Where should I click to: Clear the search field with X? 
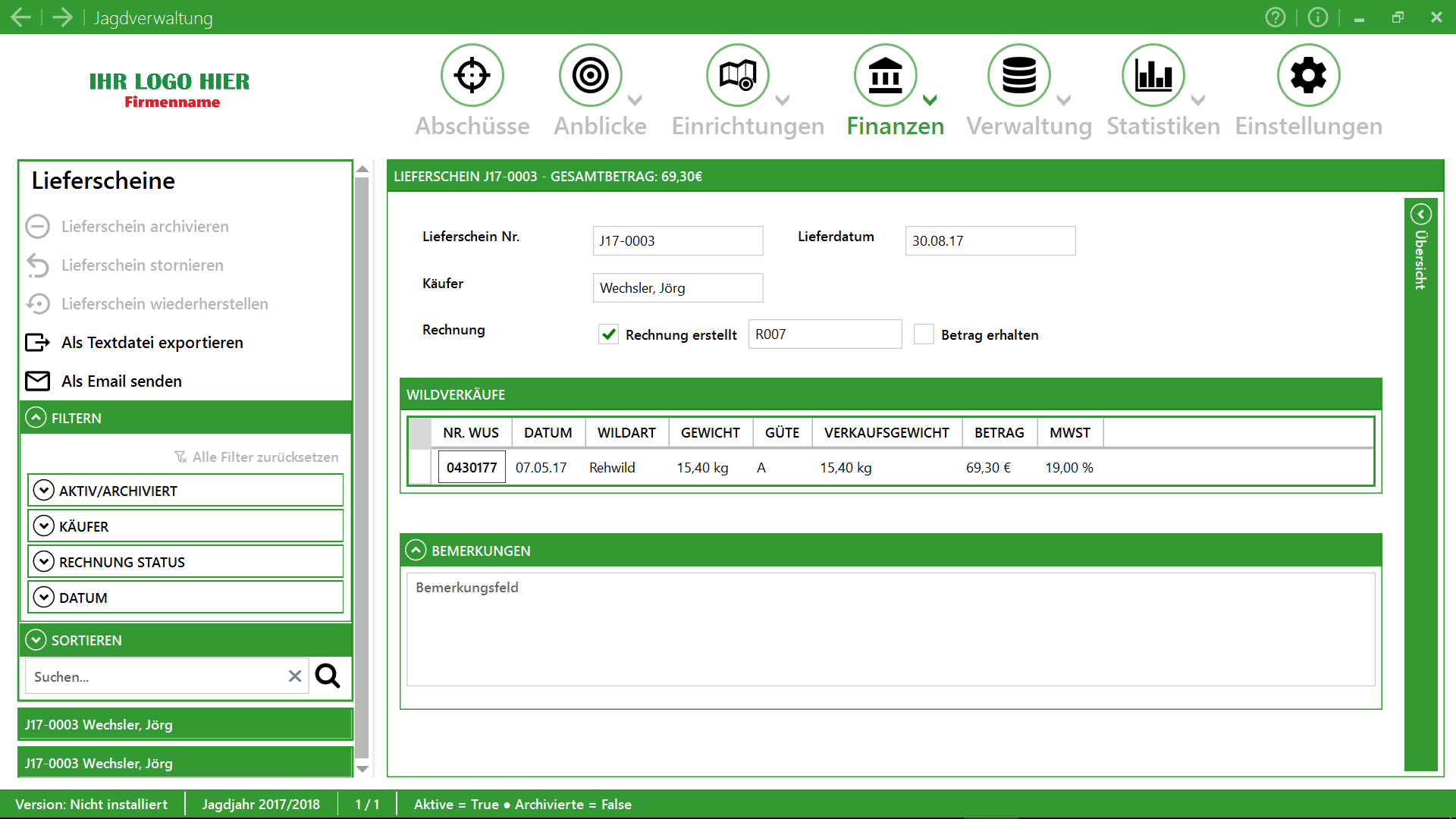295,676
